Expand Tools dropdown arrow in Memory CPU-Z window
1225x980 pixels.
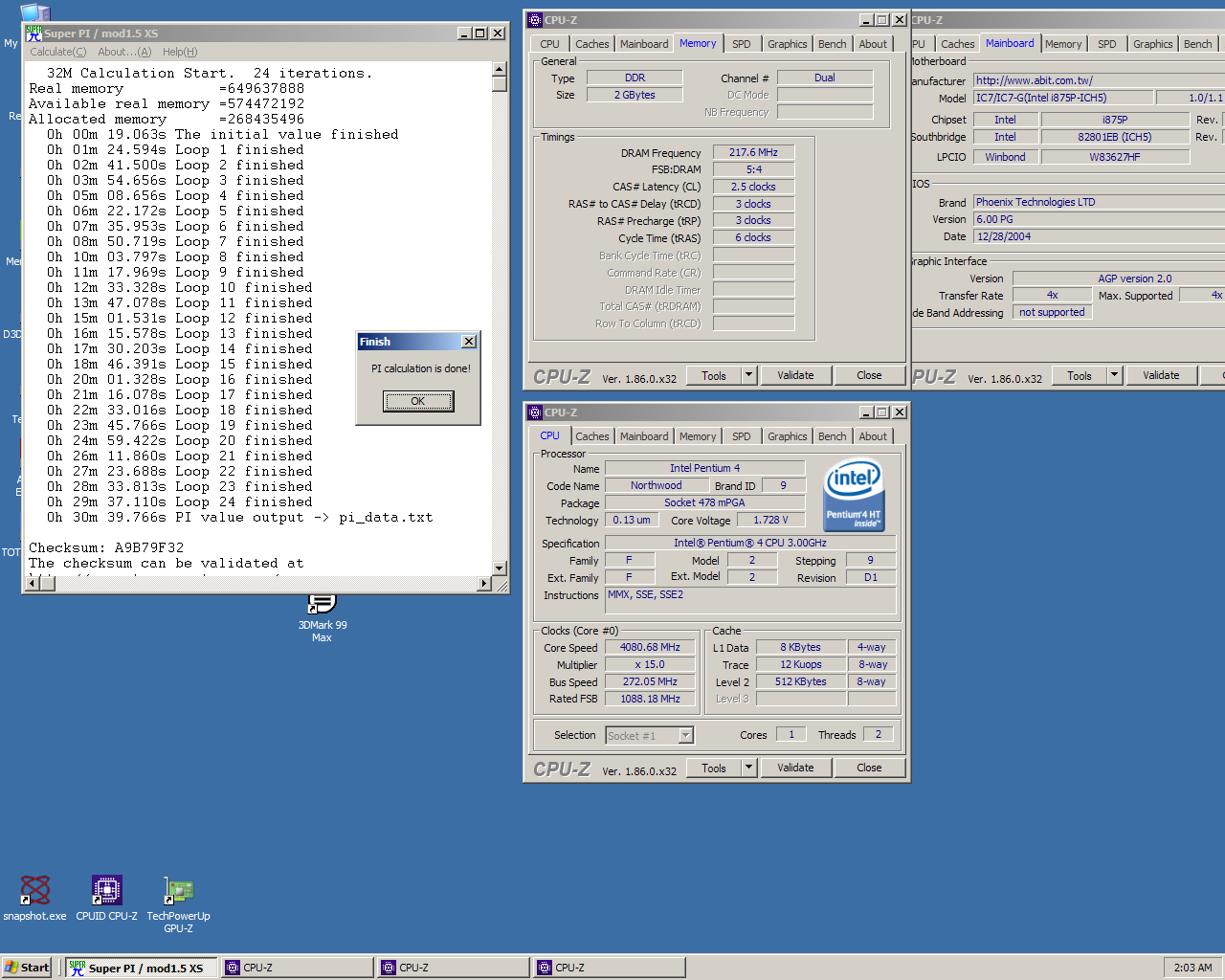coord(749,375)
